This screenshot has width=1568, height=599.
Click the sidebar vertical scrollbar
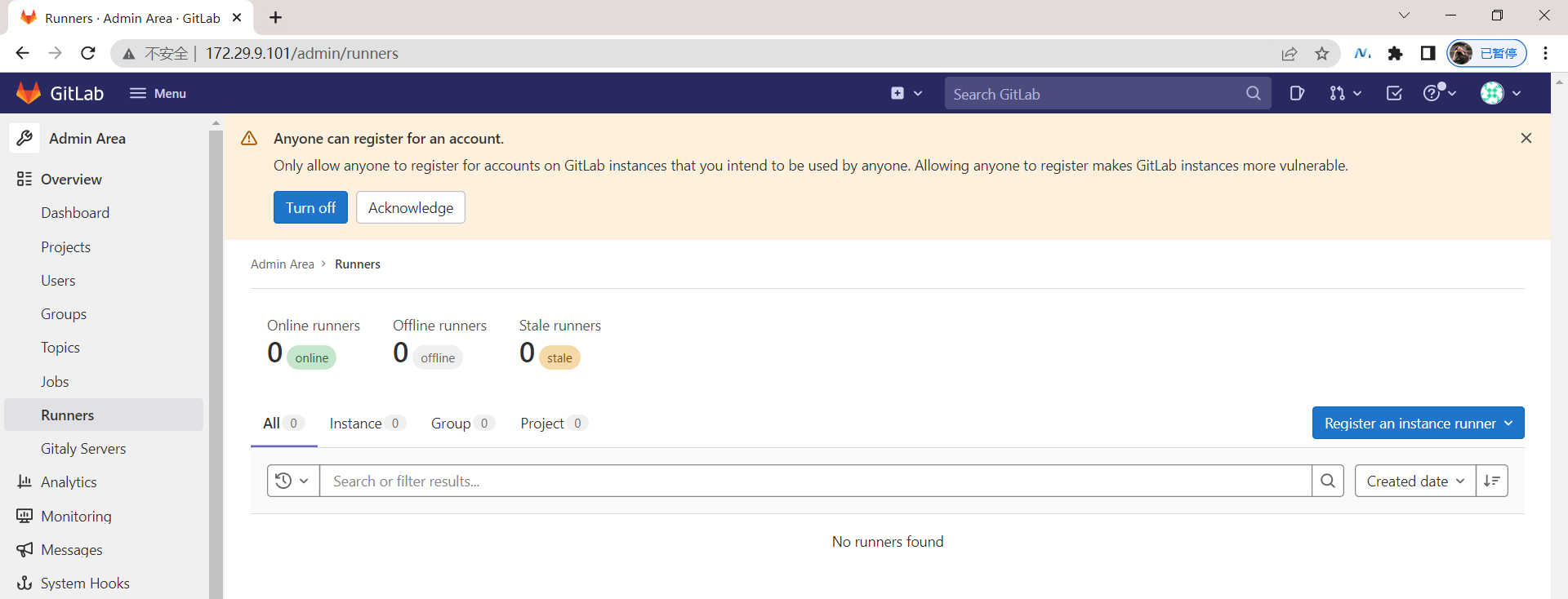tap(216, 359)
